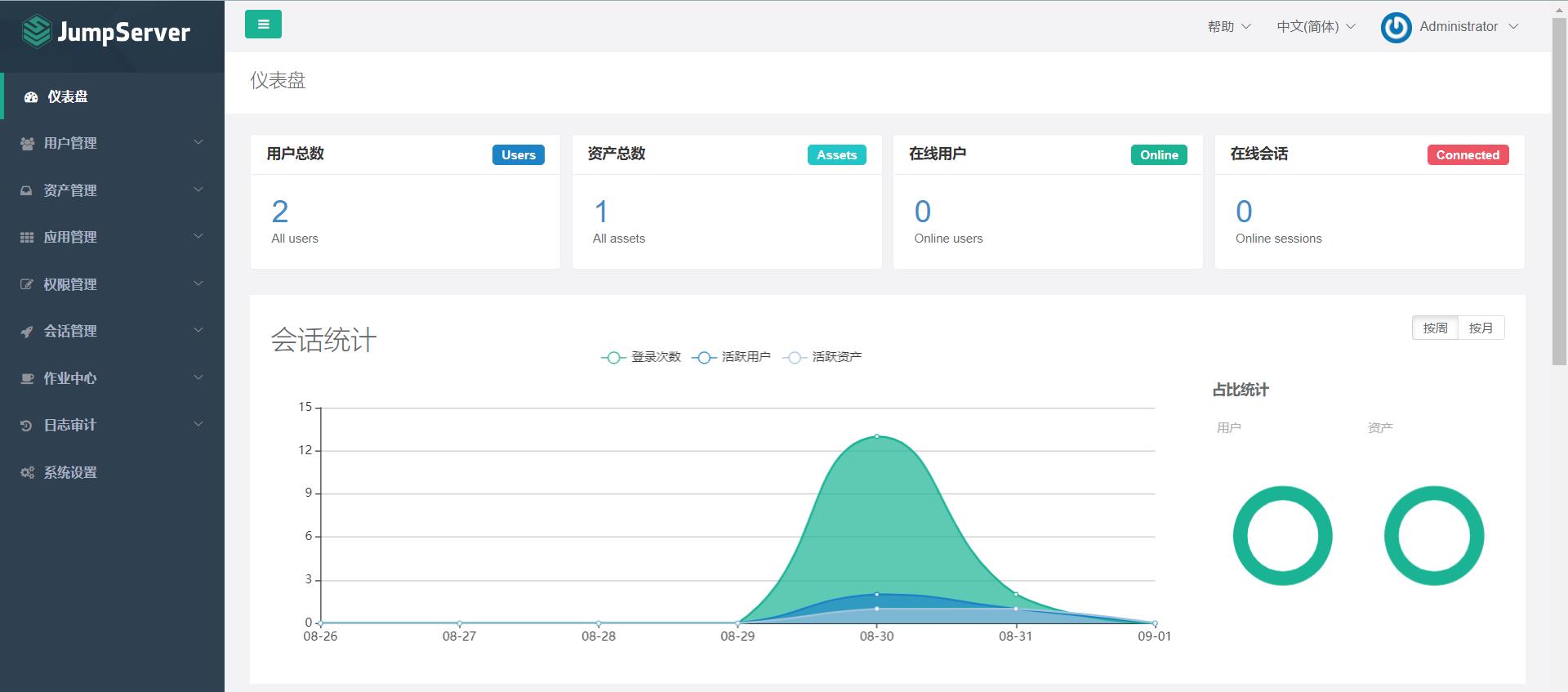Viewport: 1568px width, 692px height.
Task: Switch chart to 按周 weekly view
Action: click(1435, 328)
